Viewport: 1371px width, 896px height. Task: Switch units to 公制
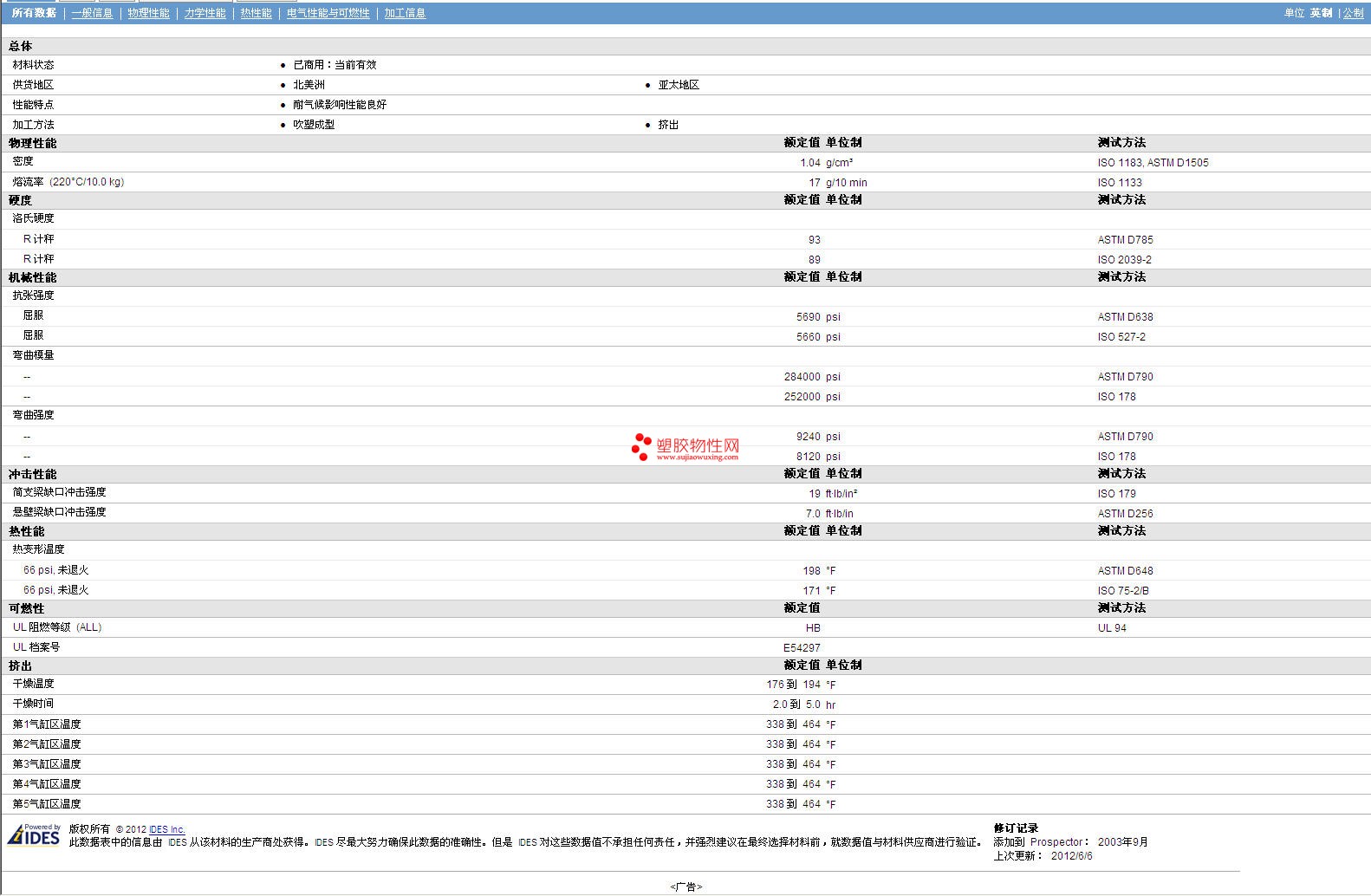[x=1353, y=13]
